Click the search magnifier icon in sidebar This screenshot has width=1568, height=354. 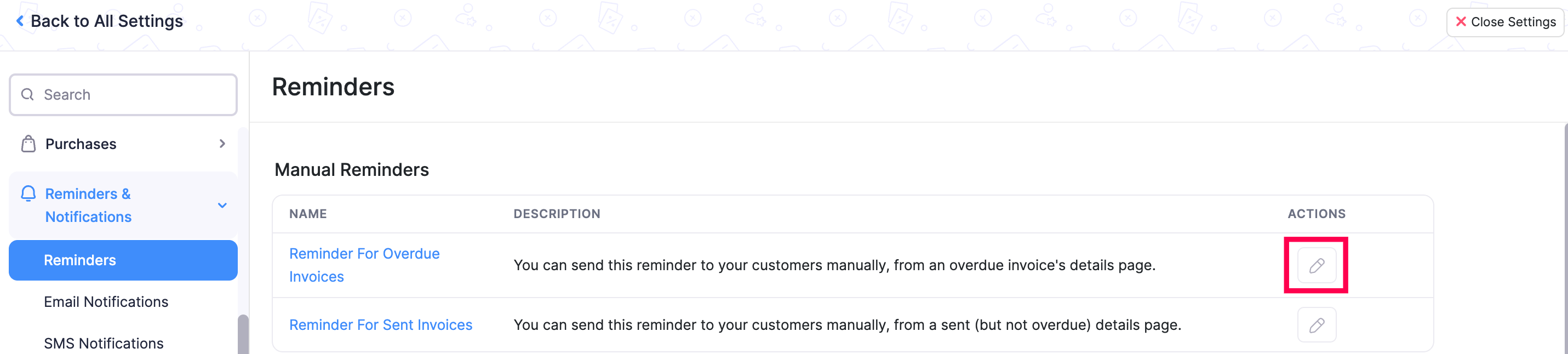[27, 94]
